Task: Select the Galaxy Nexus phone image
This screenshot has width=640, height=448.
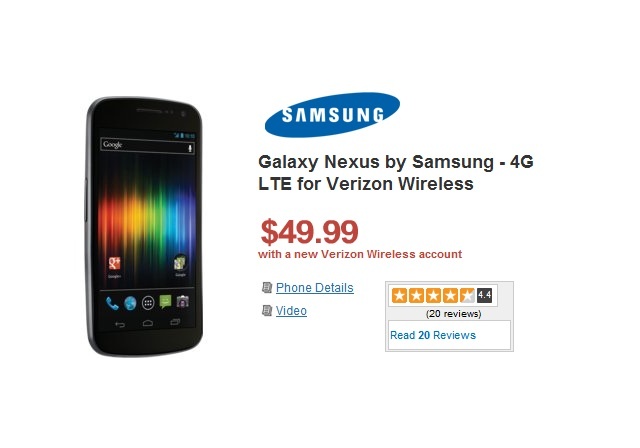Action: (x=144, y=226)
